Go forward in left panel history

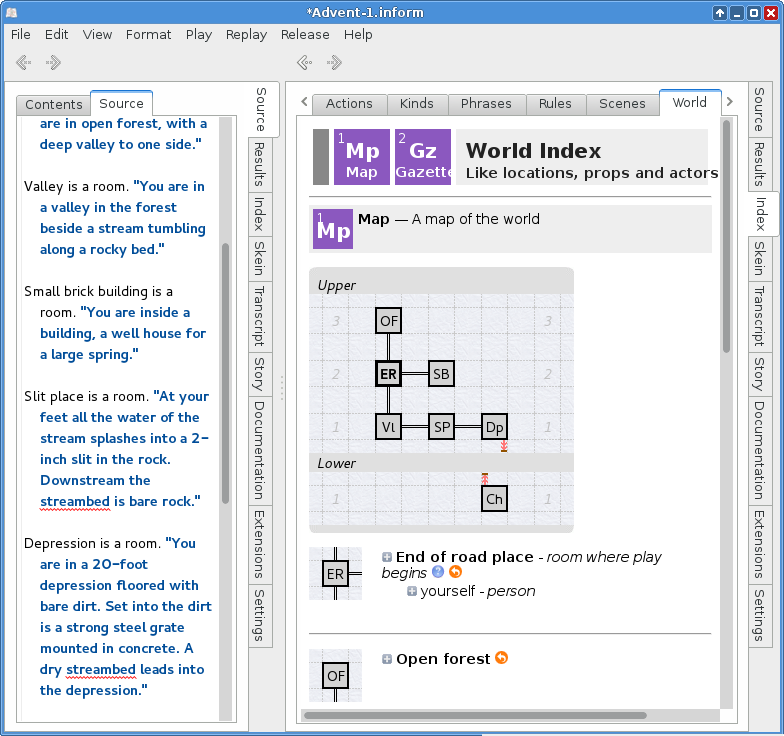(x=53, y=62)
